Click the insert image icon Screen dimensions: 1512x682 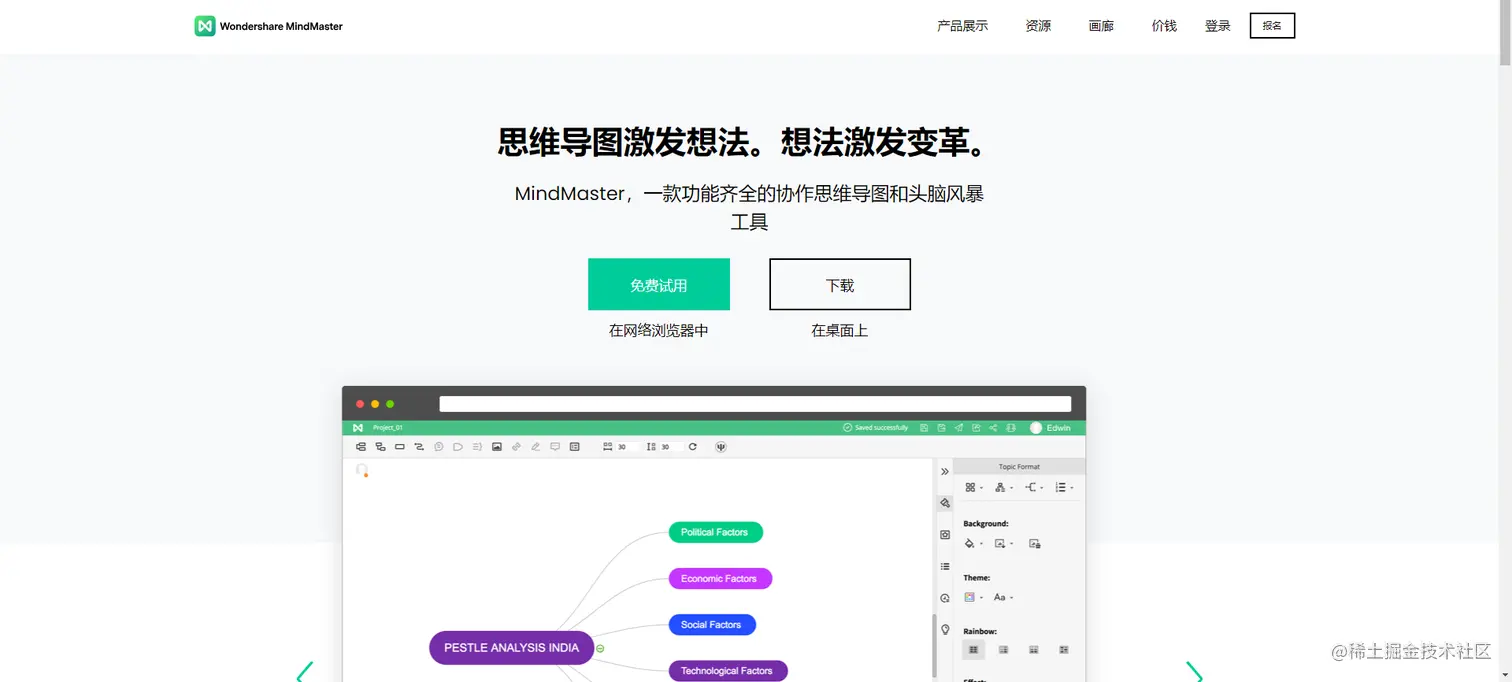coord(497,447)
